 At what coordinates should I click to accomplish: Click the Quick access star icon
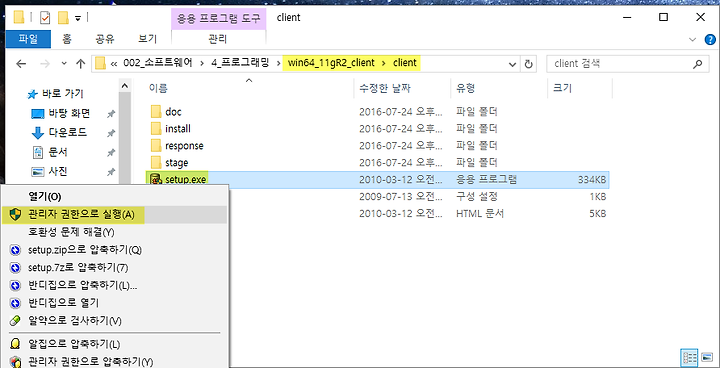(x=33, y=95)
